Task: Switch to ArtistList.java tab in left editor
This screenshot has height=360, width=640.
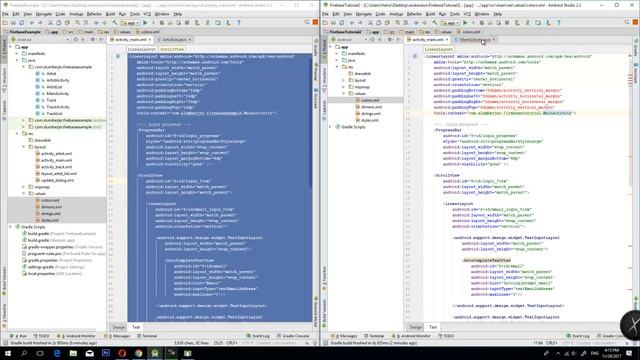Action: [174, 40]
